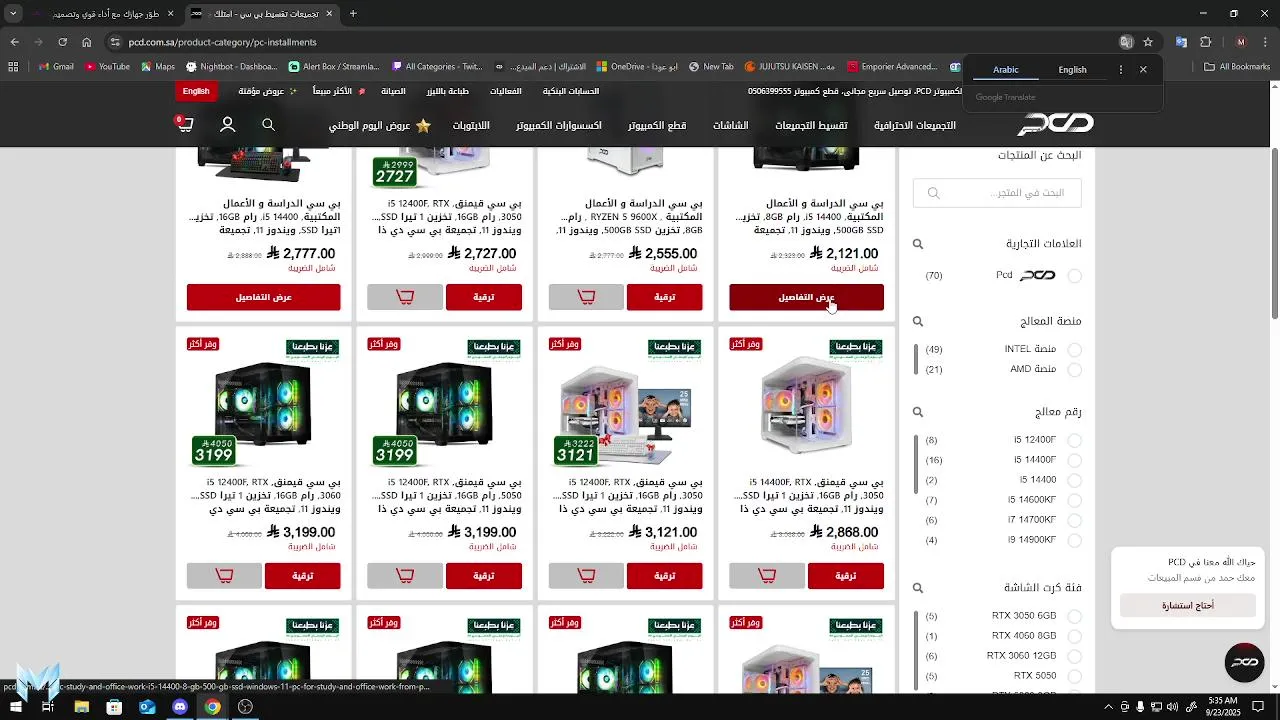1280x720 pixels.
Task: Click search icon beside فئة كرت الشاشة filter
Action: coord(918,588)
